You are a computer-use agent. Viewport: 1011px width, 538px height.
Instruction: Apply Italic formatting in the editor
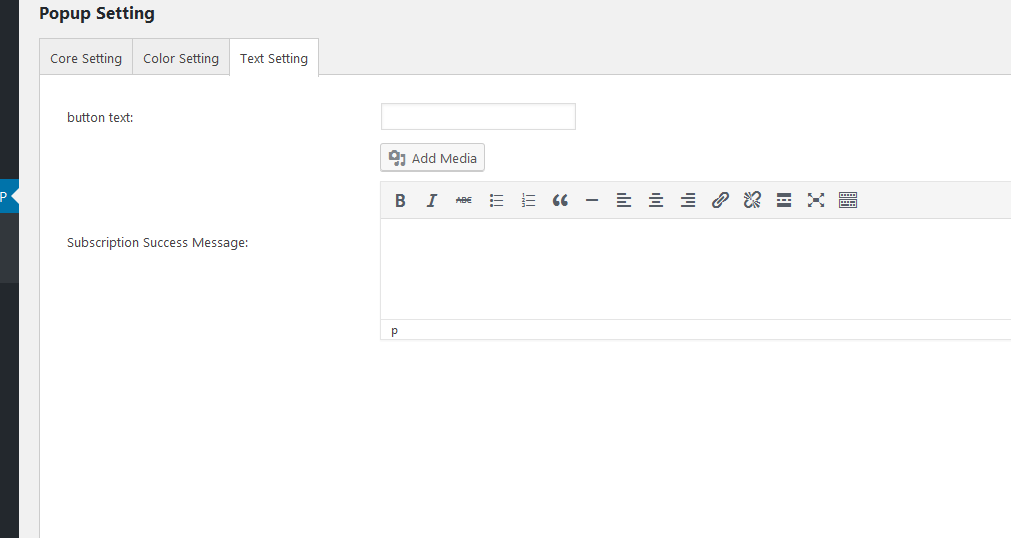tap(432, 201)
